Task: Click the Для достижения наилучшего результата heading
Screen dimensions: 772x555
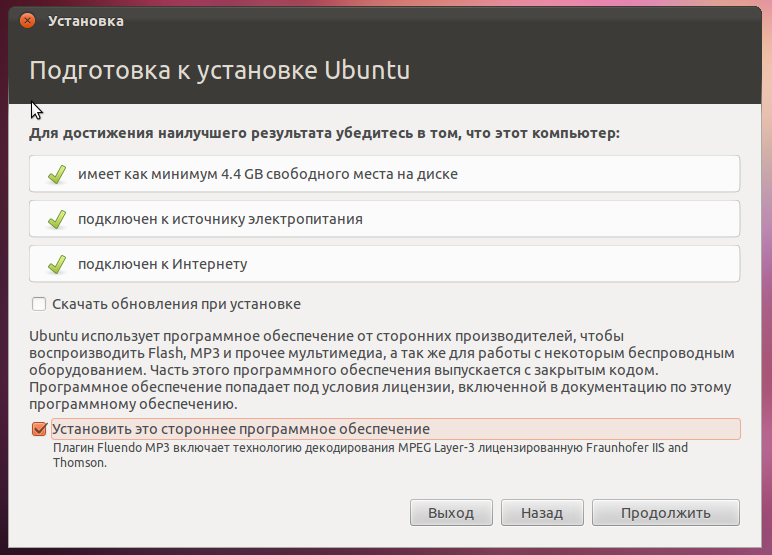Action: point(324,133)
